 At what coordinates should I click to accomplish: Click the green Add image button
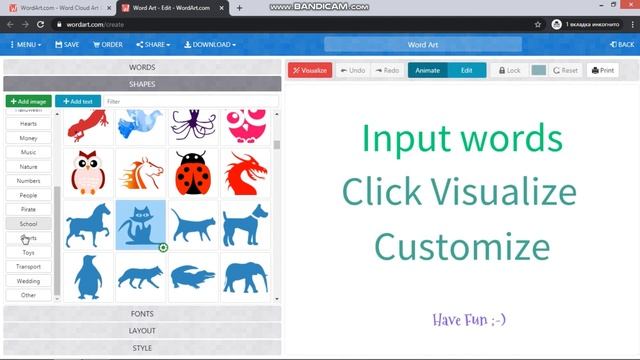point(29,101)
